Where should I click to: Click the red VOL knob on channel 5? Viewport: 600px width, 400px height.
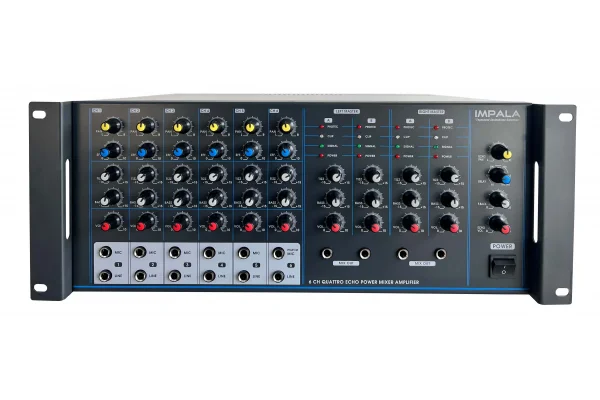[252, 223]
